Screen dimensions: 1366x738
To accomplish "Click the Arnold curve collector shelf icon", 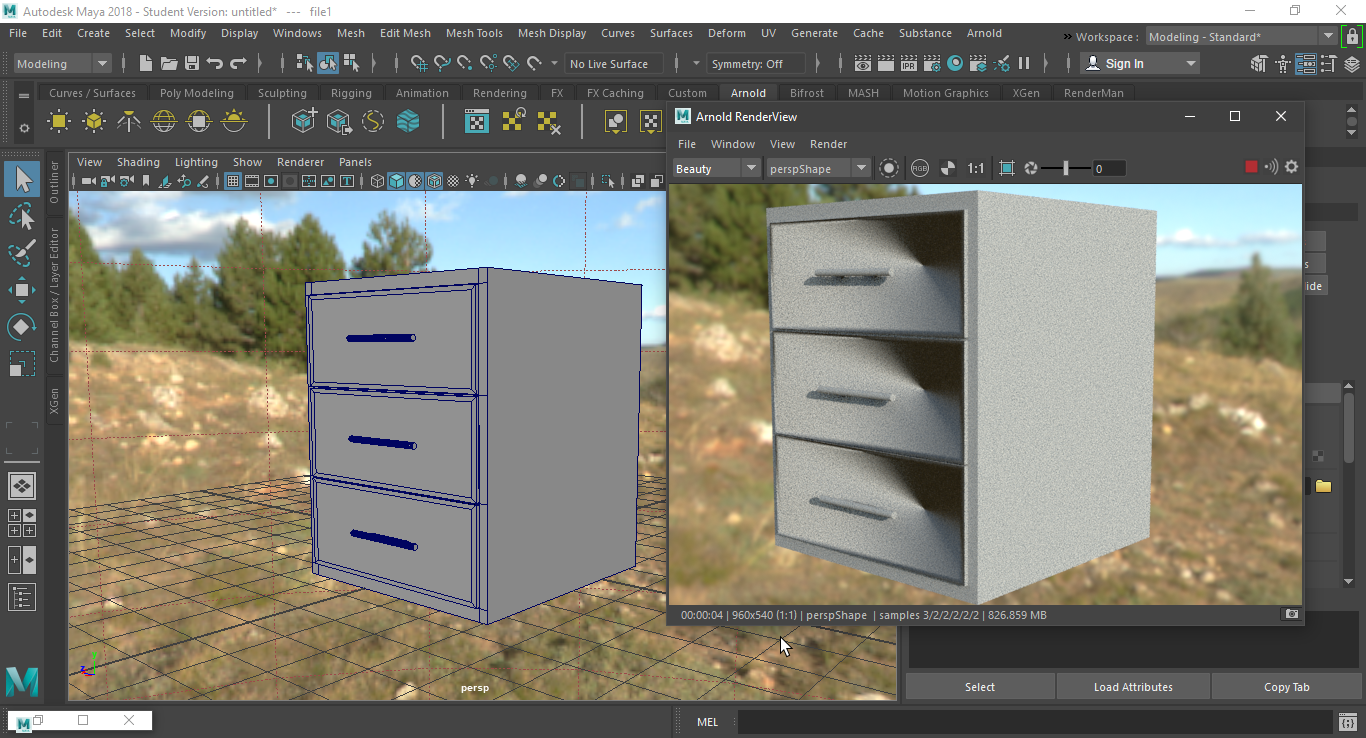I will click(x=373, y=122).
